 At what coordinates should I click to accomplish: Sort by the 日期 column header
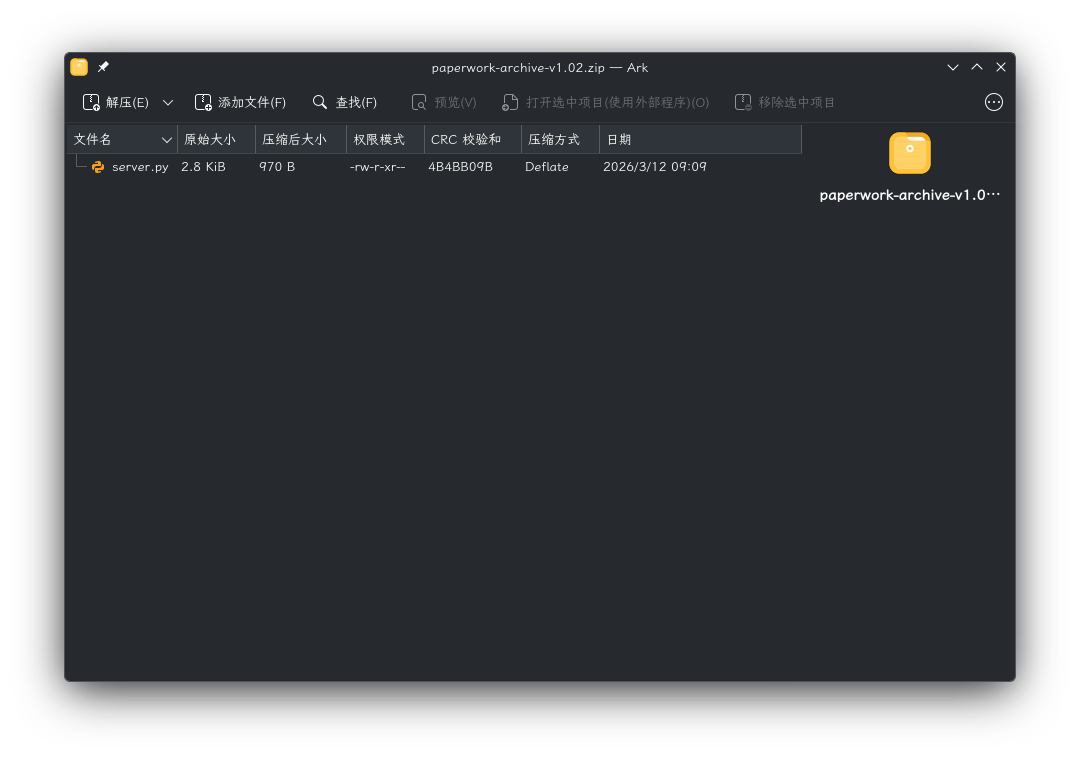click(x=700, y=140)
